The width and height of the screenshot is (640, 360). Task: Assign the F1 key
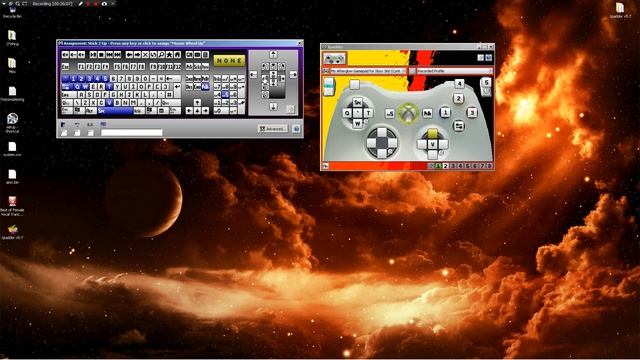tap(81, 67)
